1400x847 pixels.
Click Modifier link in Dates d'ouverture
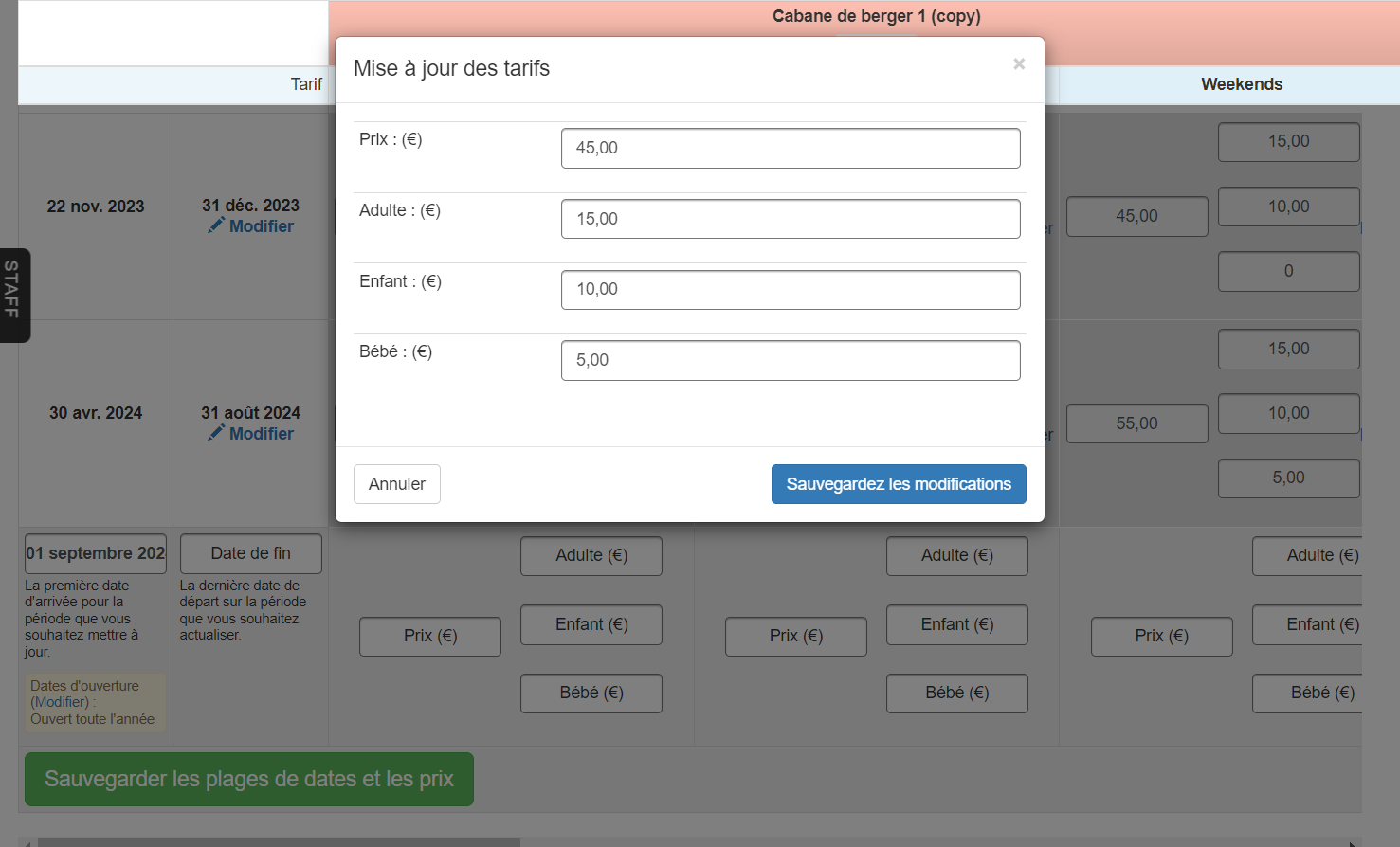point(62,702)
